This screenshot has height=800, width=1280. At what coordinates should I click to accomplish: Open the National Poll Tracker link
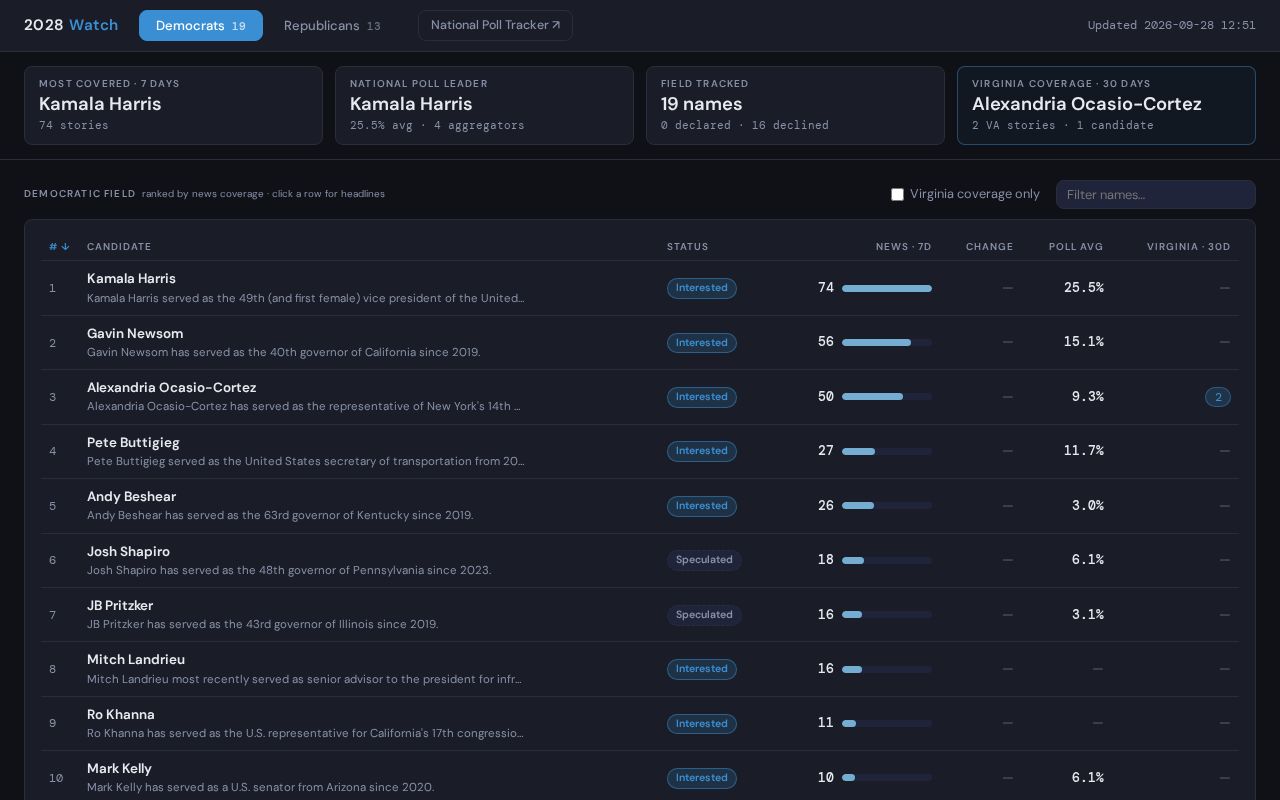point(495,25)
